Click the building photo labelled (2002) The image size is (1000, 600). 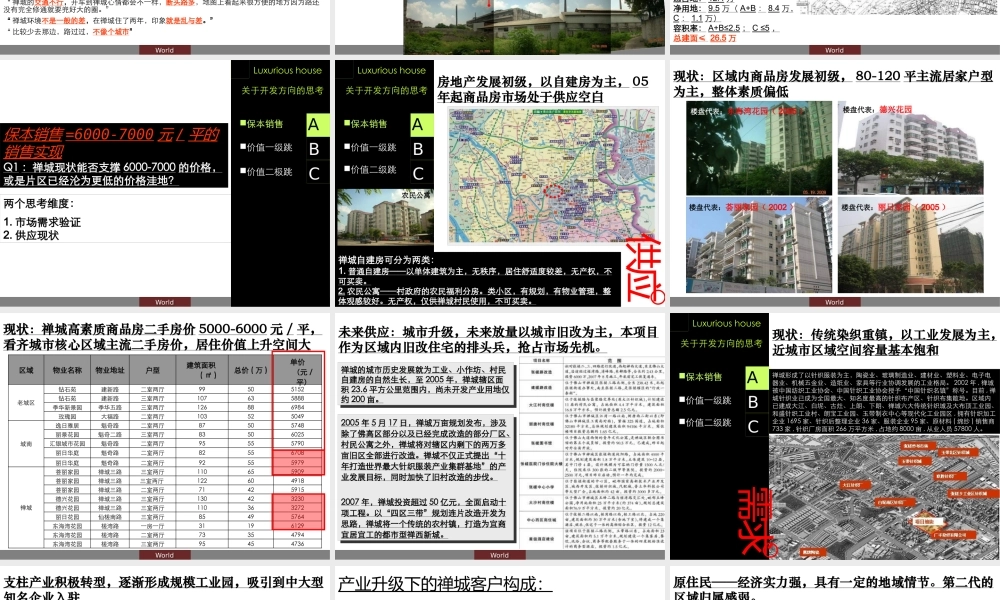(759, 245)
